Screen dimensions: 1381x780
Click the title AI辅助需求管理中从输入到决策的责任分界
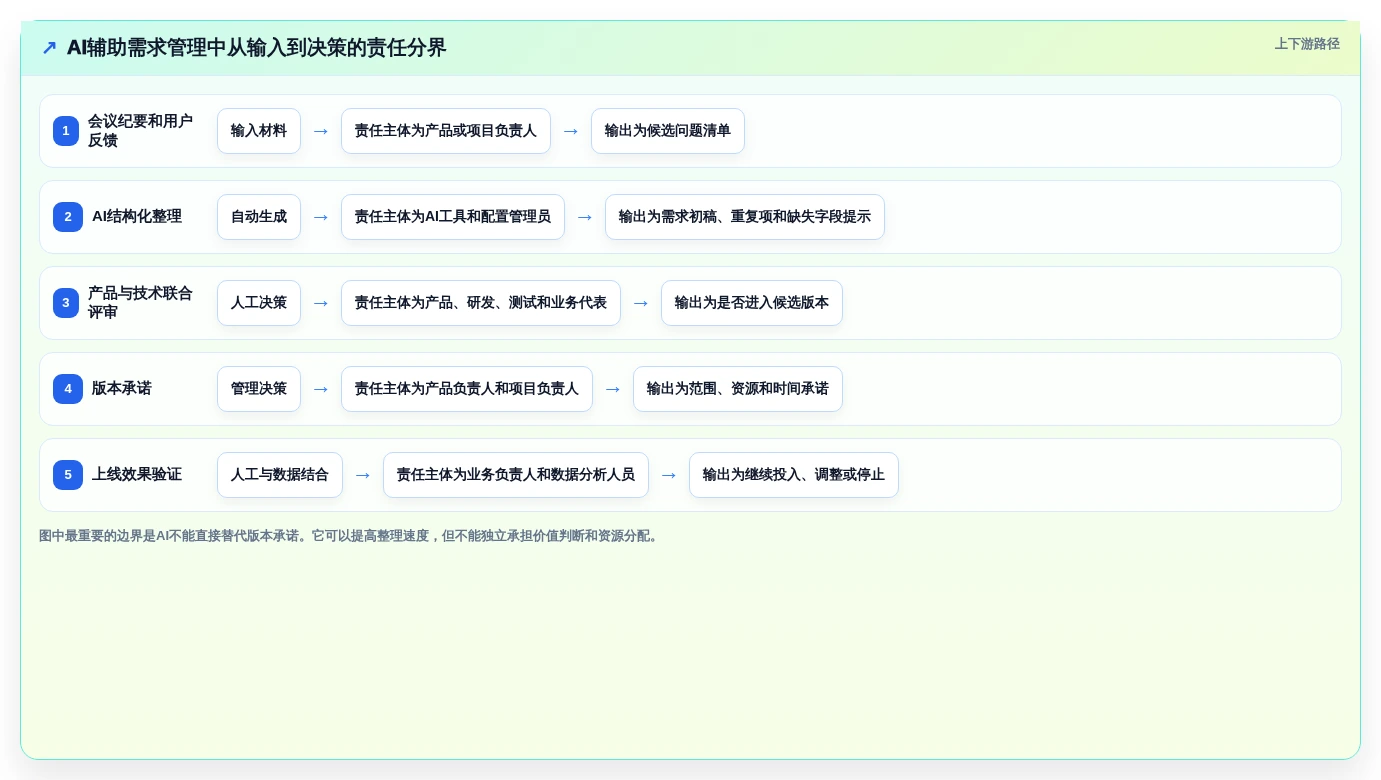(256, 48)
